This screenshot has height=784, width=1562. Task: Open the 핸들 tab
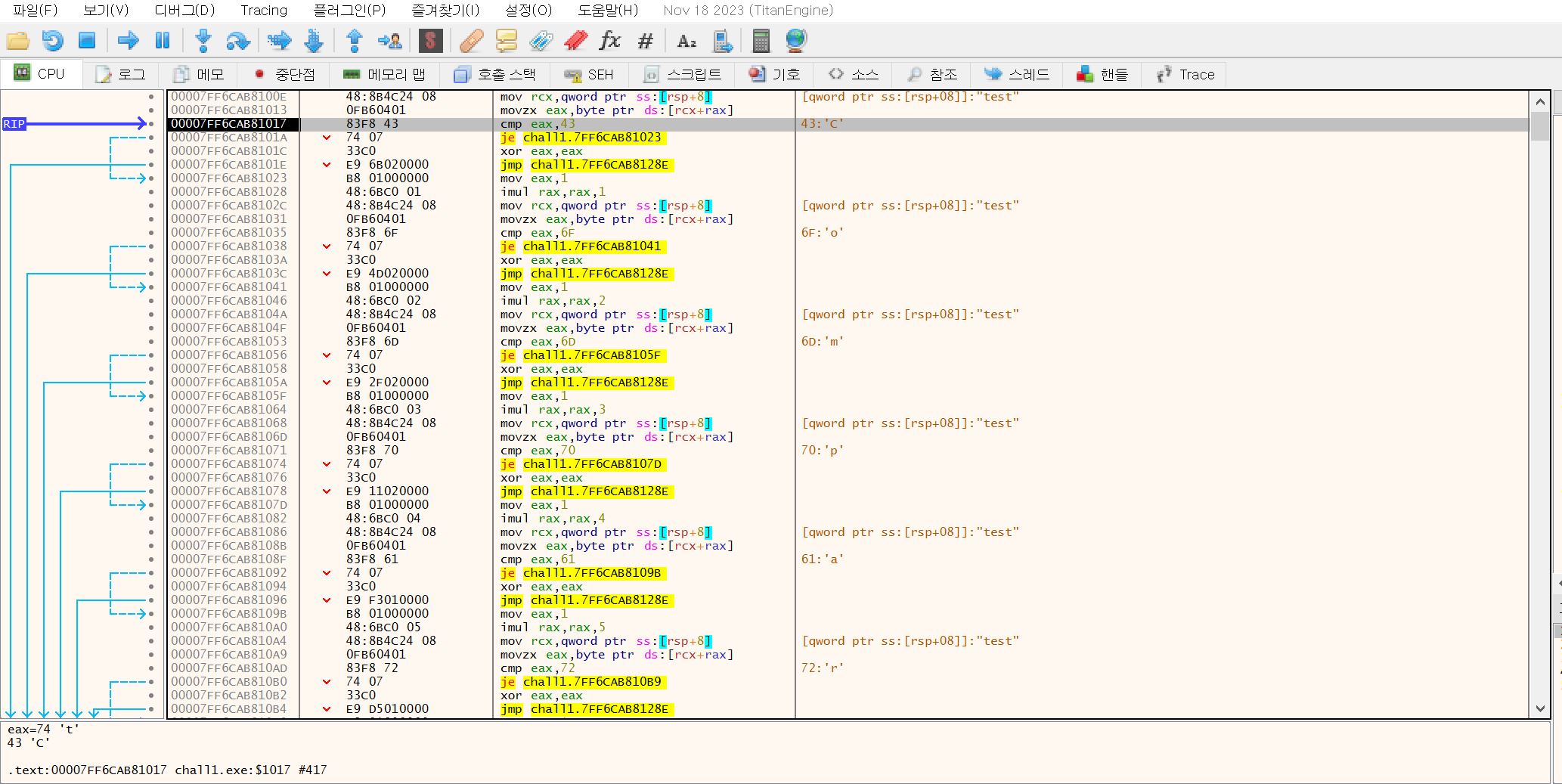(1102, 74)
